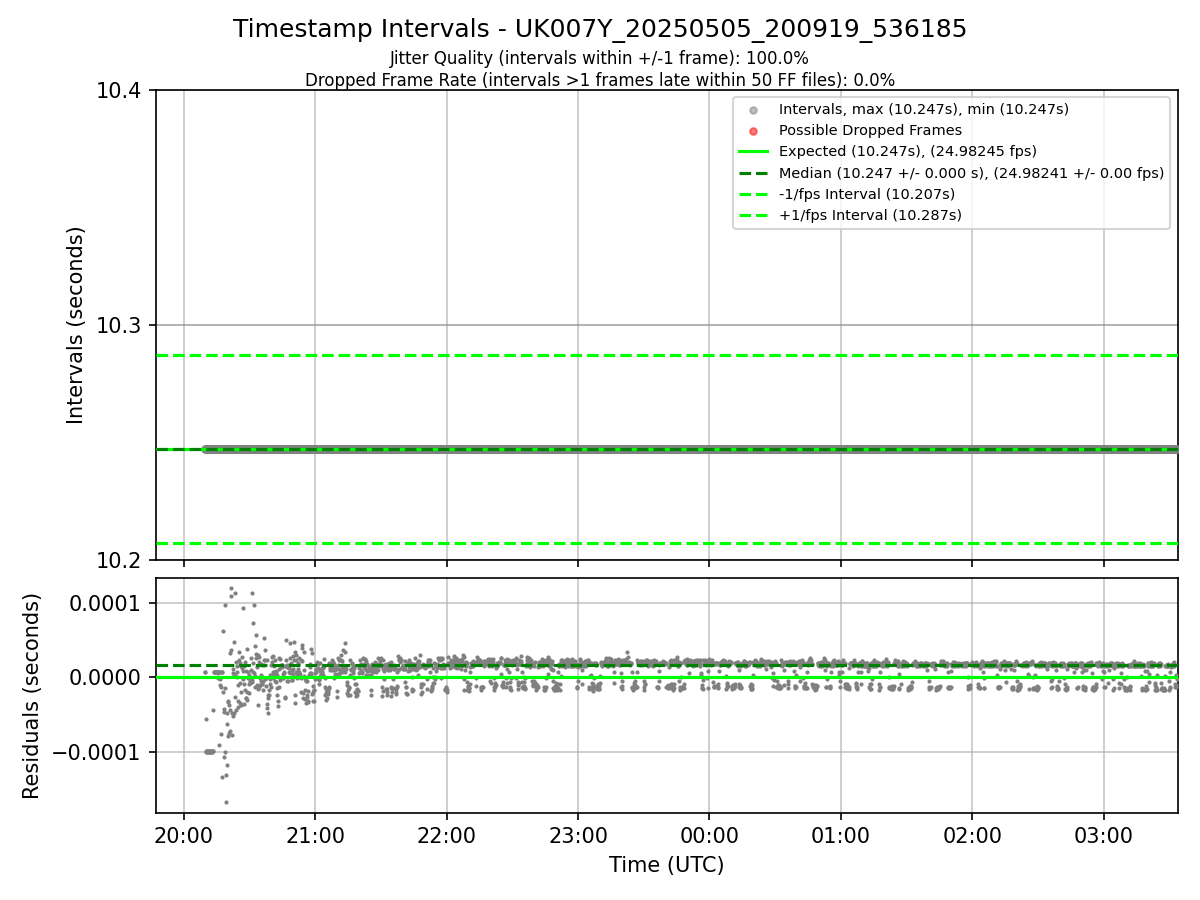
Task: Click the red Possible Dropped Frames marker
Action: coord(754,130)
